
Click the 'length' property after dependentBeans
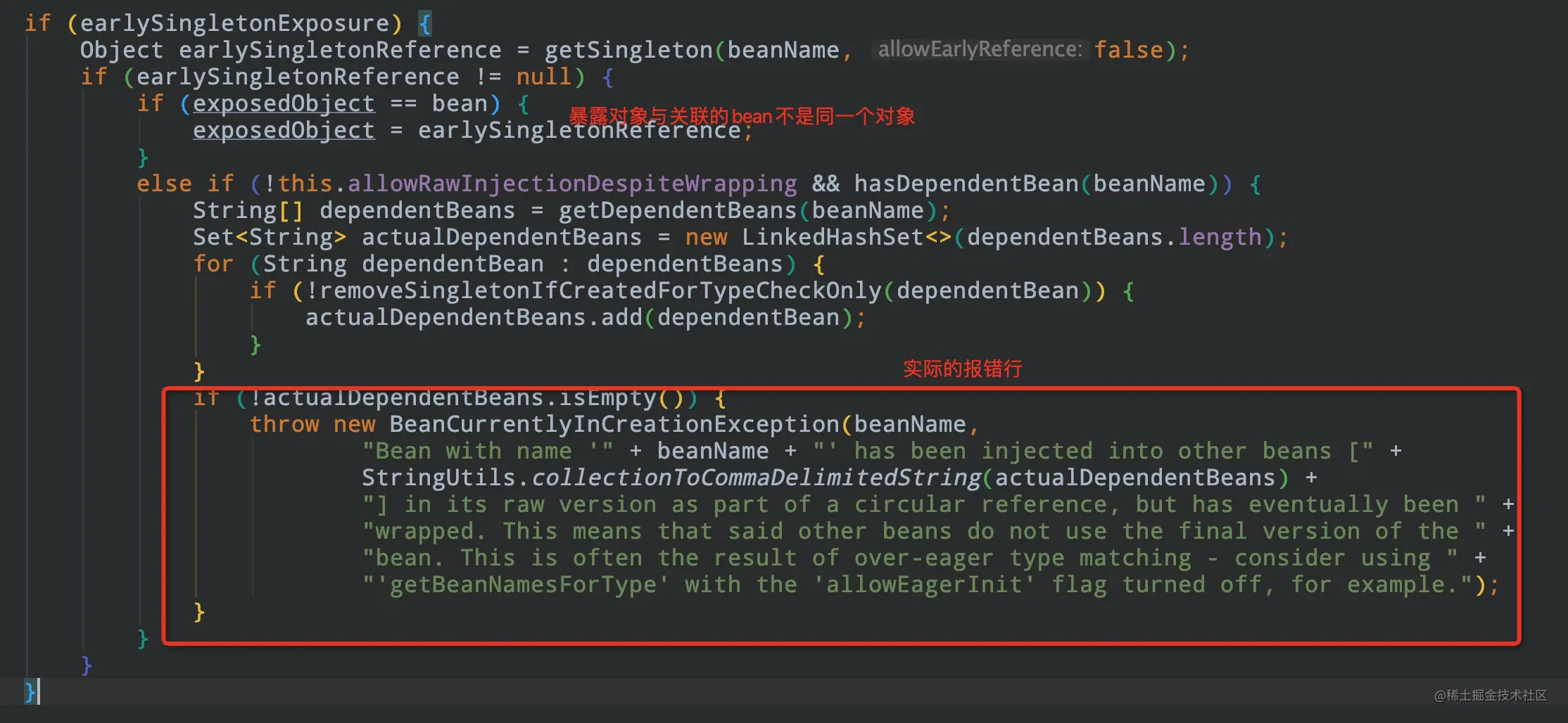(1220, 237)
